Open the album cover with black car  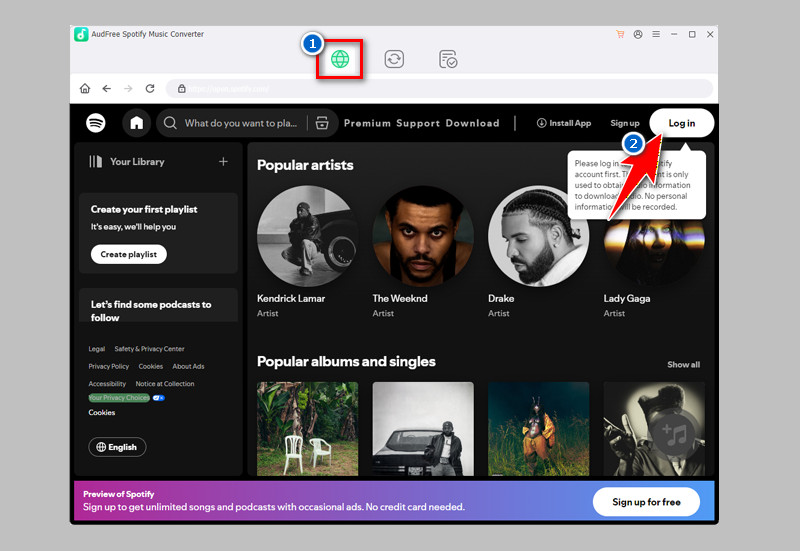[x=423, y=429]
